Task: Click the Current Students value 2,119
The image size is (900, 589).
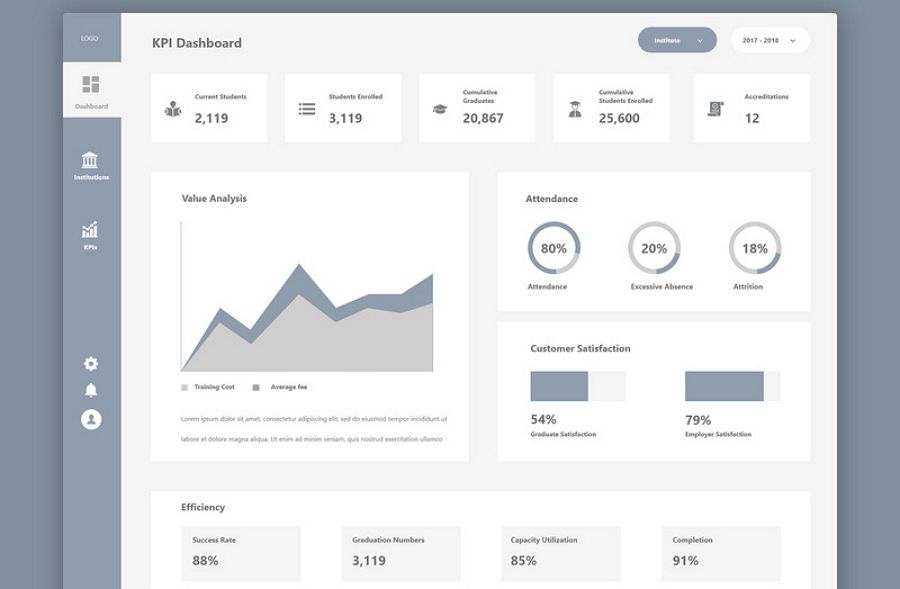Action: pos(211,118)
